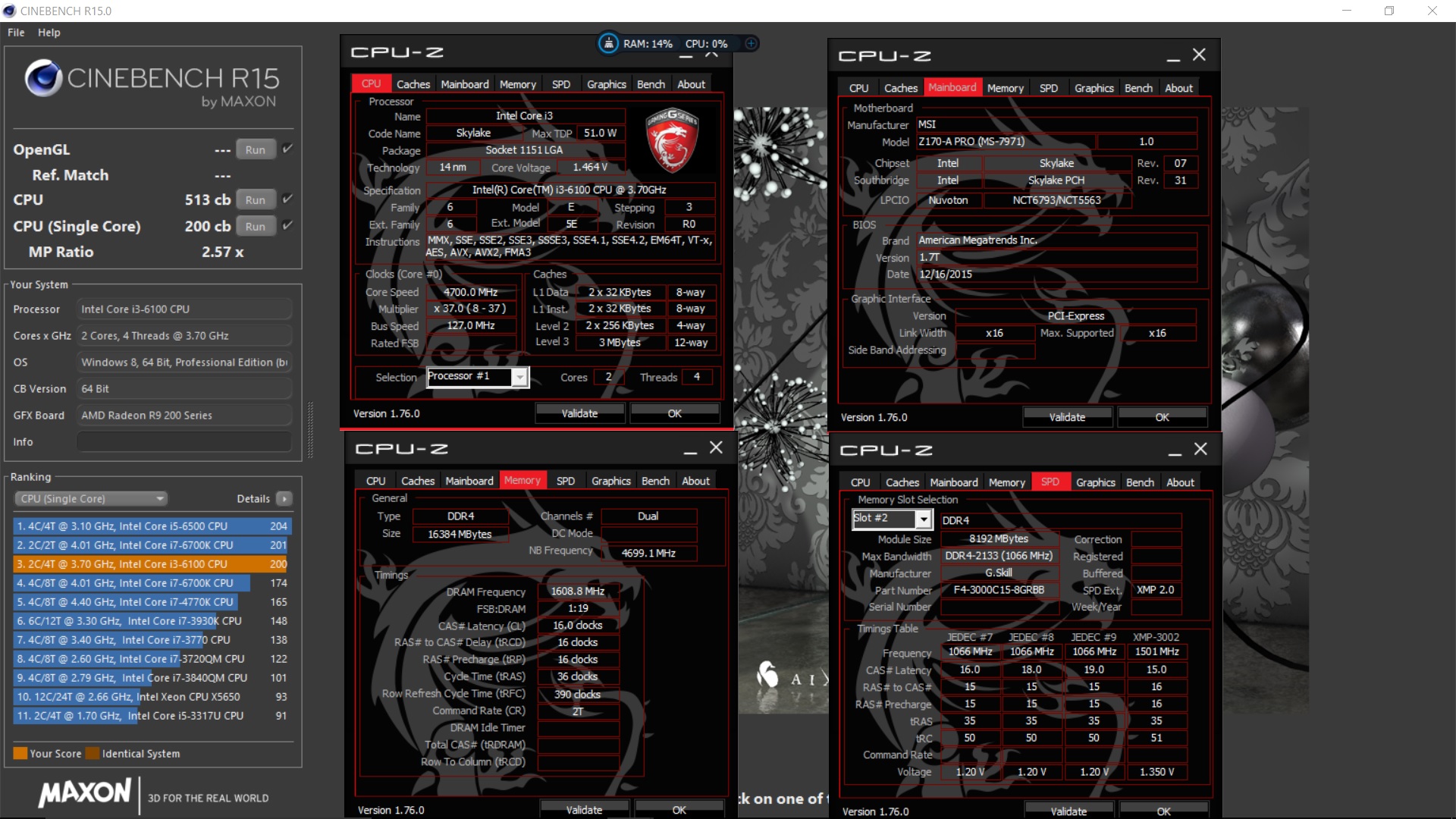Click Part Number field F4-3000C15-8GRBB

(x=999, y=590)
